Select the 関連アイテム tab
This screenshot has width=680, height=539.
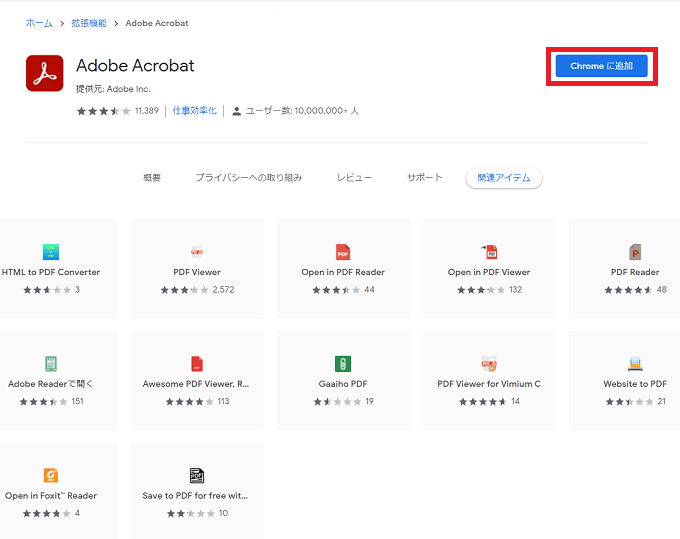click(504, 178)
